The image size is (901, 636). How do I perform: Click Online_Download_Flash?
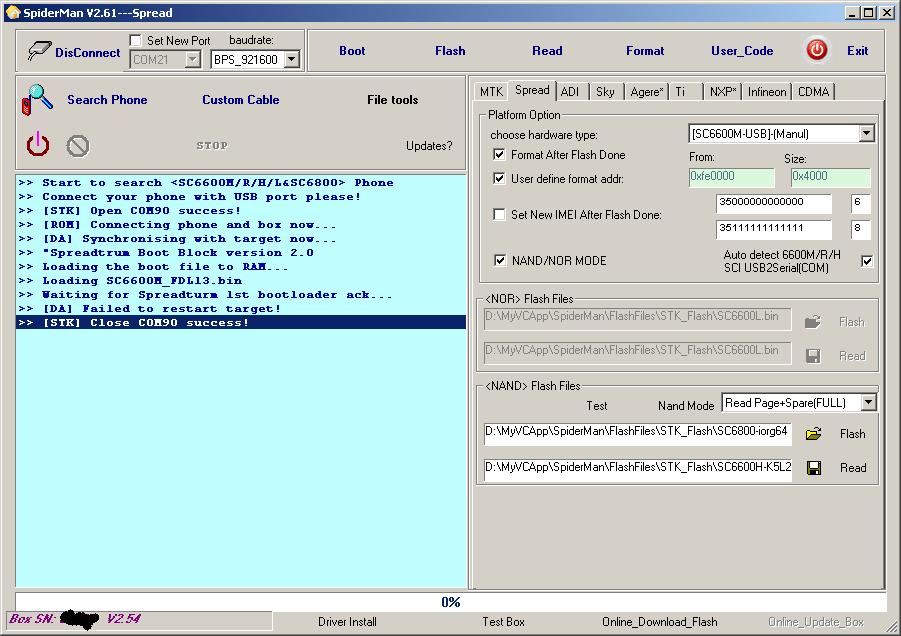click(660, 622)
